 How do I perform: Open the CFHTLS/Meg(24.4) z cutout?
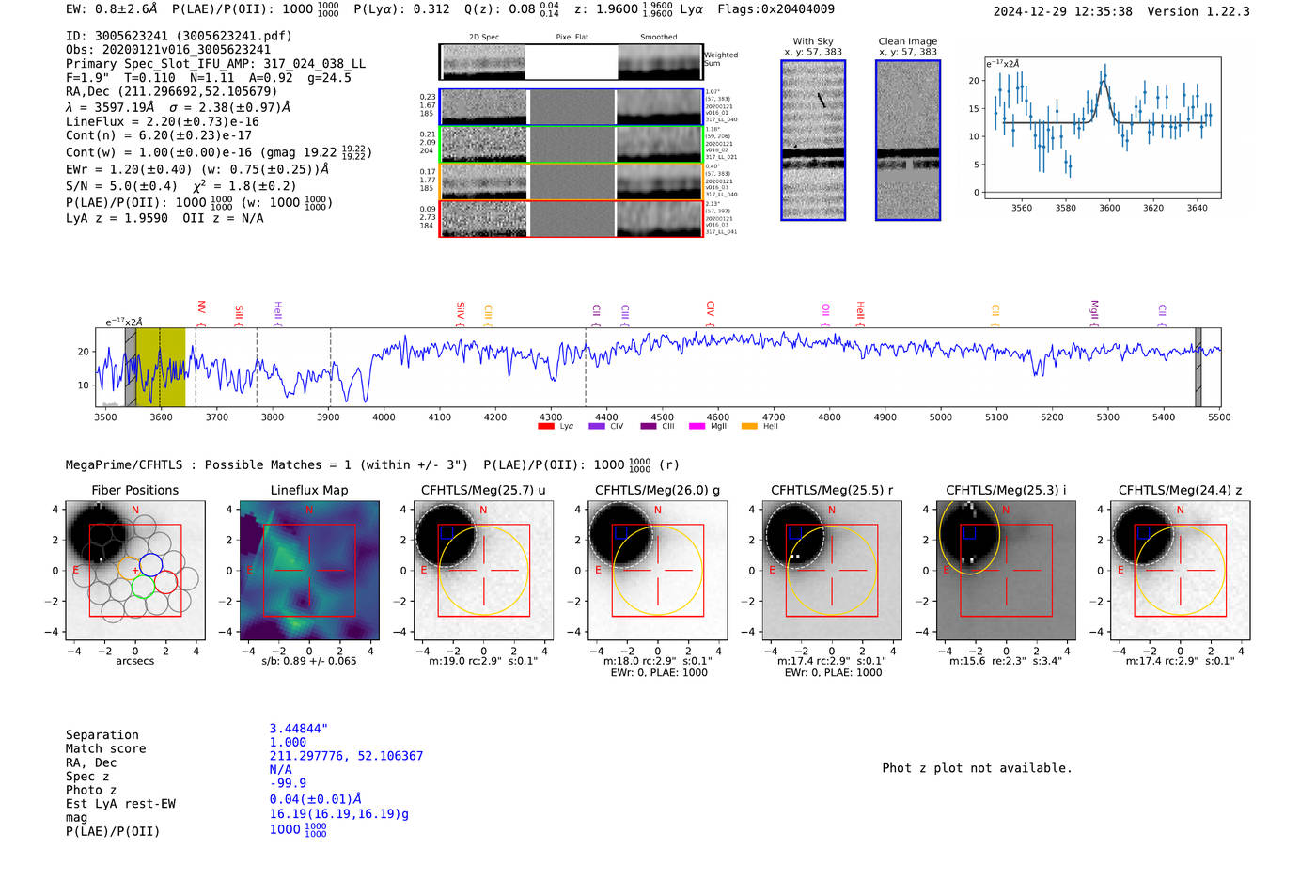1181,570
